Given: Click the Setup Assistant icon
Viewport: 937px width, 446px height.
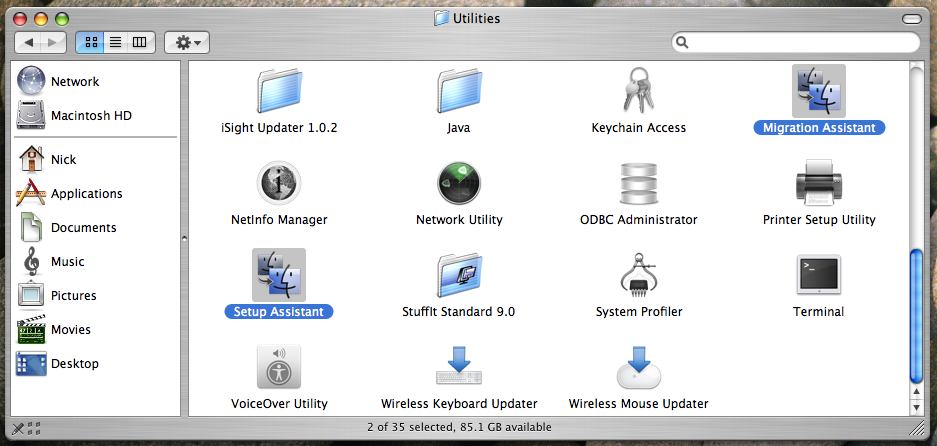Looking at the screenshot, I should [x=279, y=275].
